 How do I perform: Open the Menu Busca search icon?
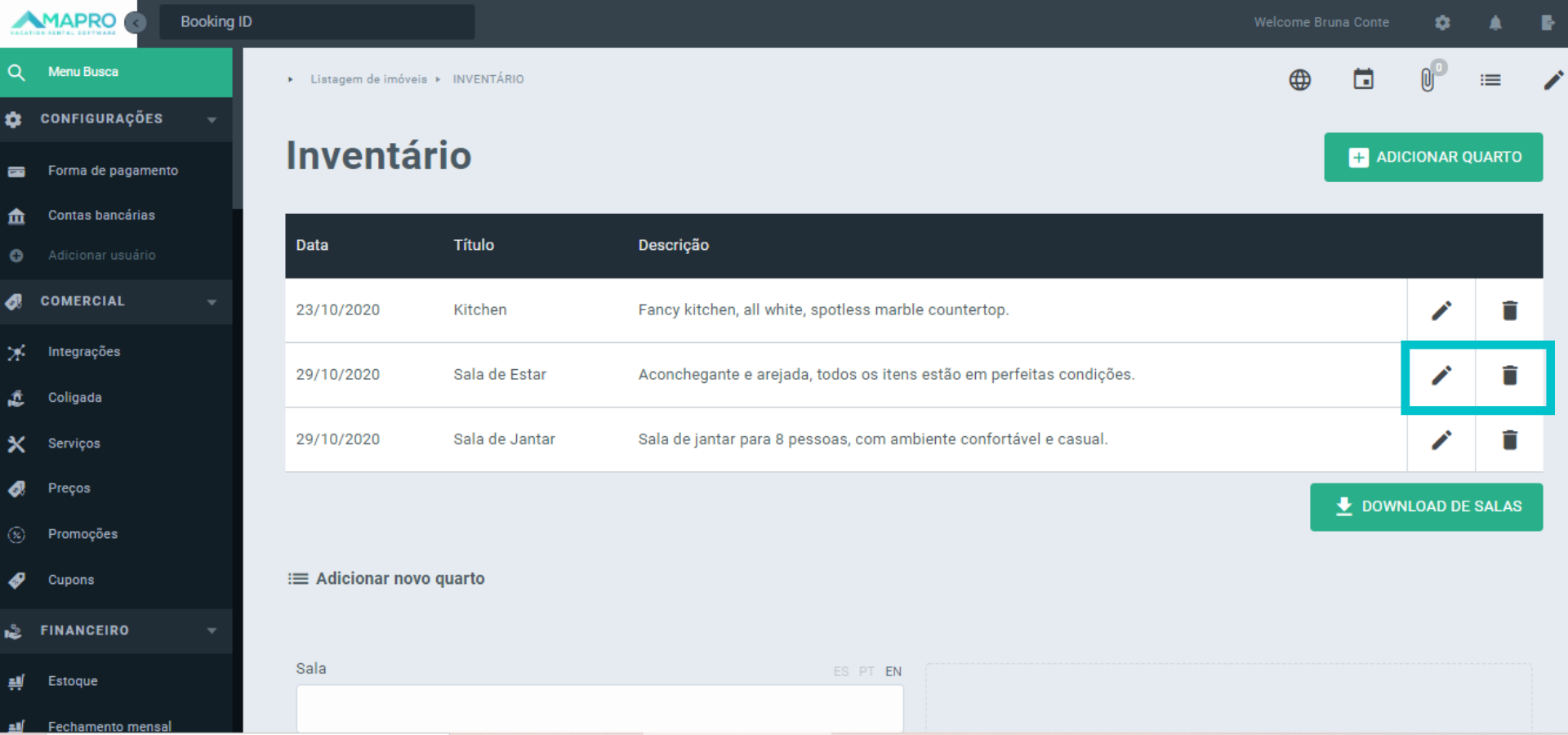pos(17,72)
